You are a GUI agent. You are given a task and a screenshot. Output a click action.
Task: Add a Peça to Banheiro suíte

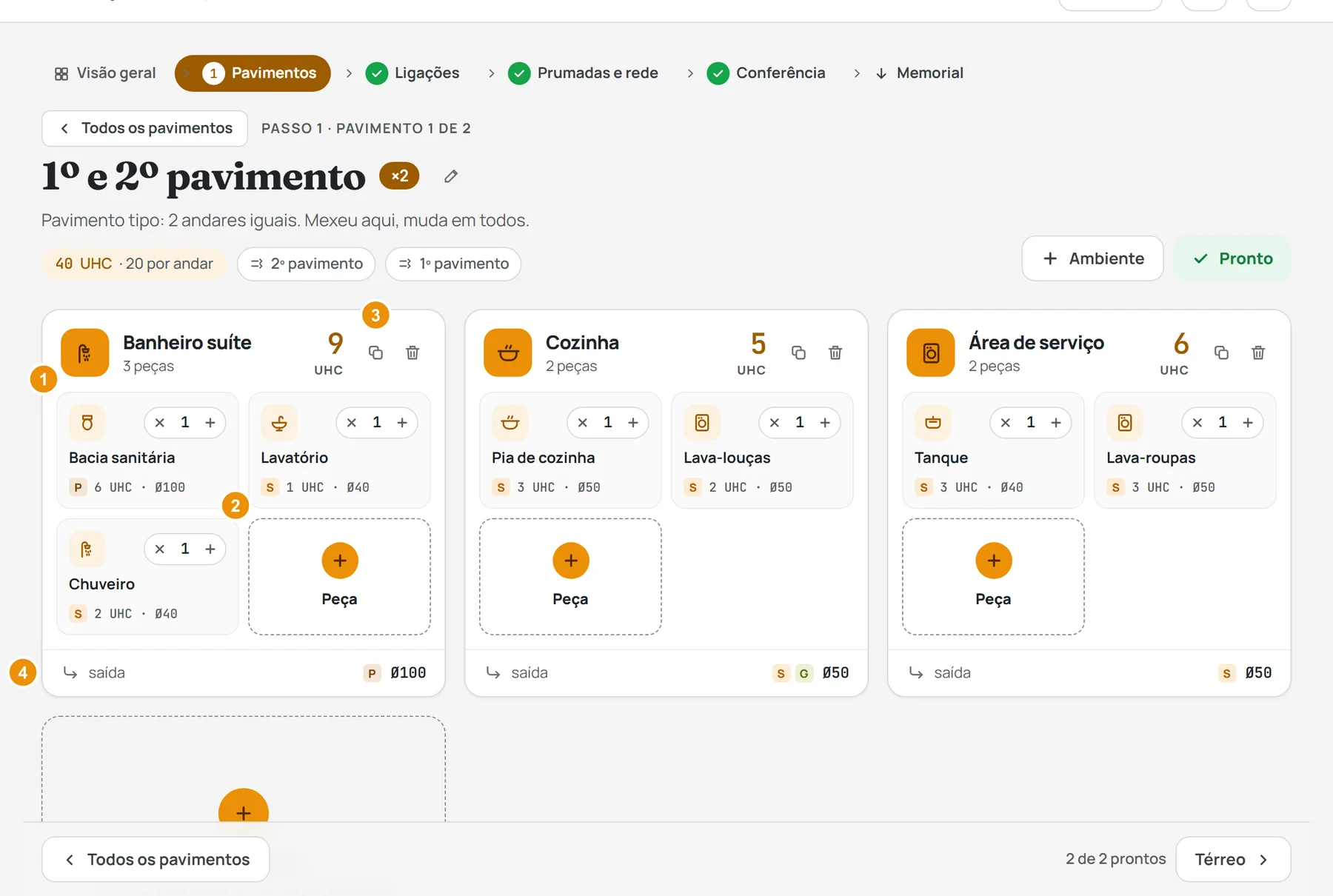[x=340, y=577]
